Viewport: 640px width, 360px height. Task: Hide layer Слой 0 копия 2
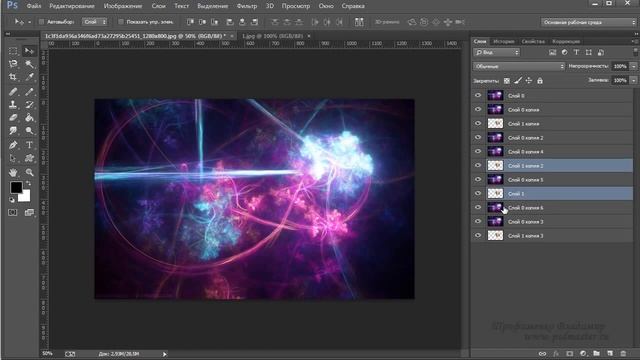(x=478, y=138)
